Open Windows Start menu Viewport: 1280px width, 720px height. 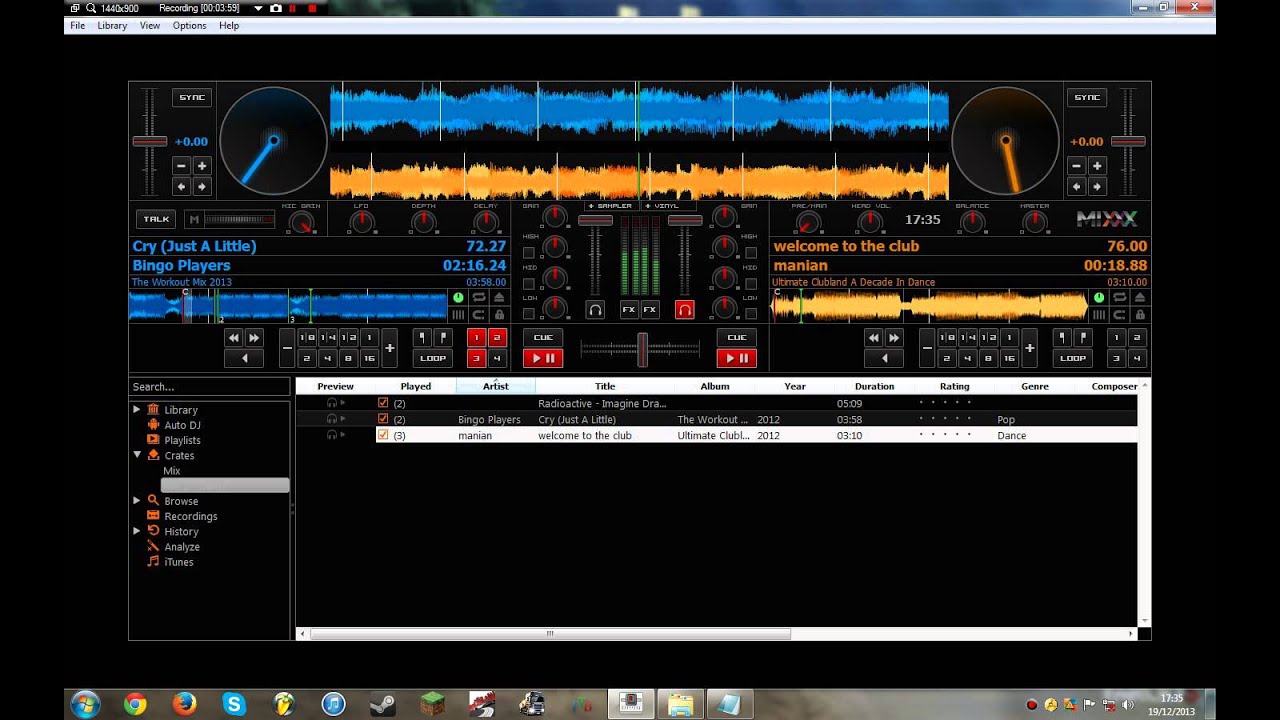point(85,704)
